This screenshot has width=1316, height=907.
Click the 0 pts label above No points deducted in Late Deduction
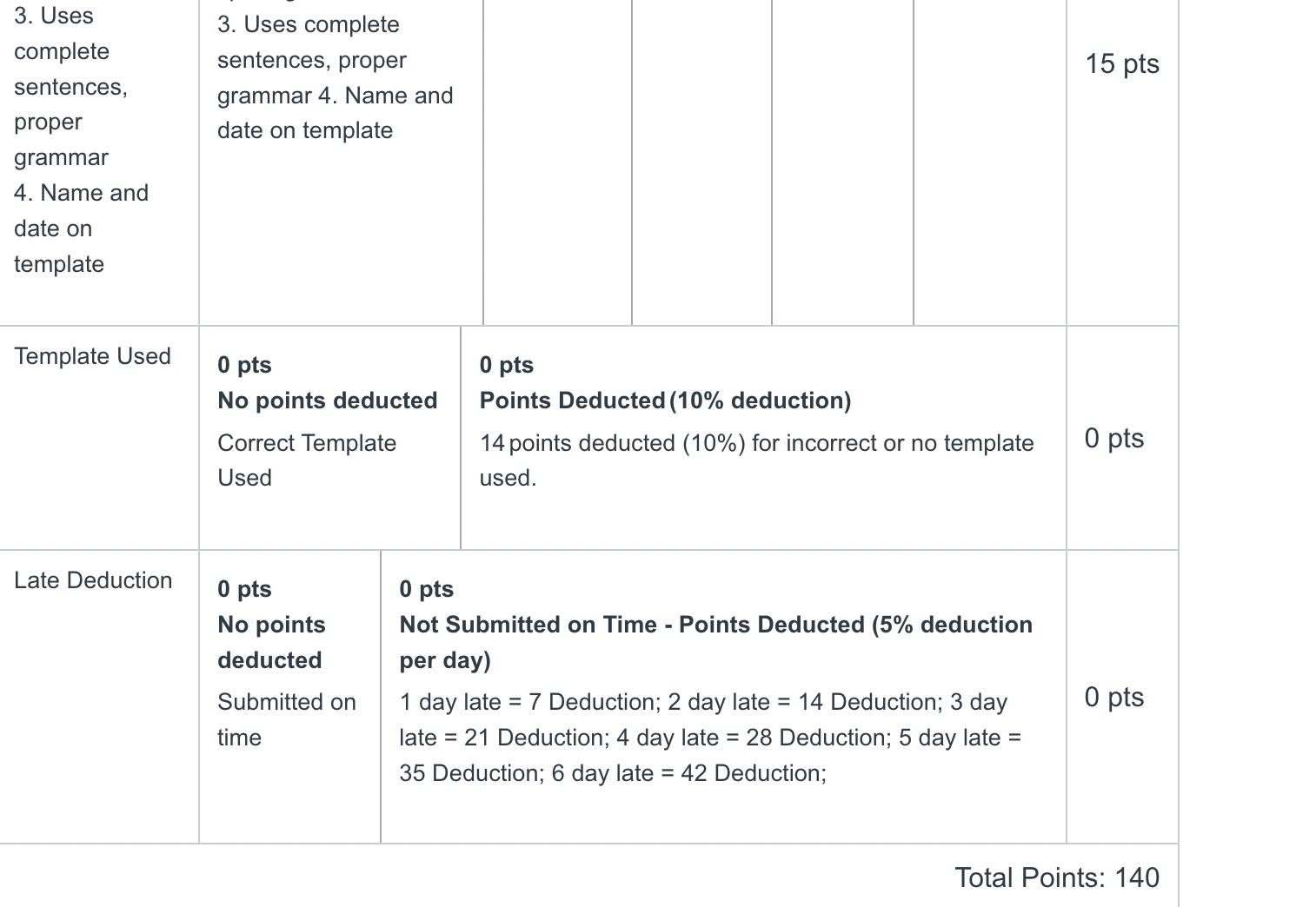point(244,589)
